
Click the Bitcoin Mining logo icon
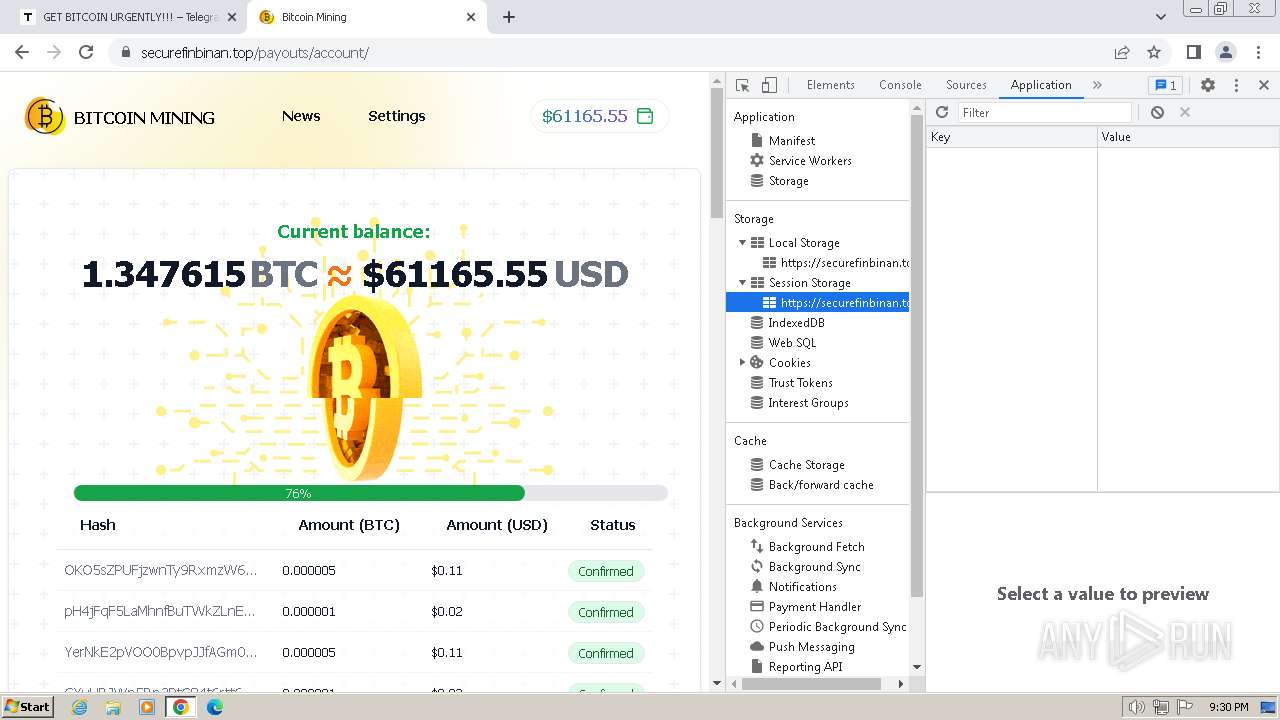[44, 117]
